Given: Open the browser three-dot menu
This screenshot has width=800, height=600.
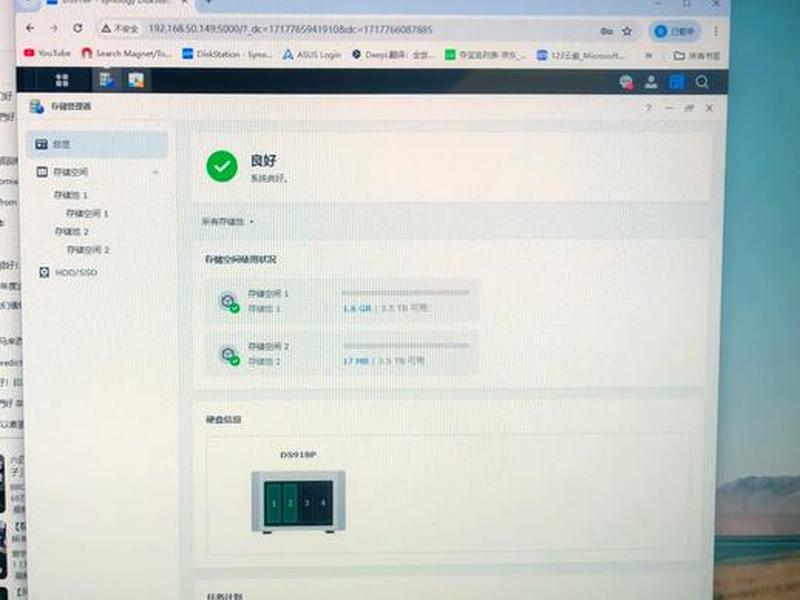Looking at the screenshot, I should 715,31.
